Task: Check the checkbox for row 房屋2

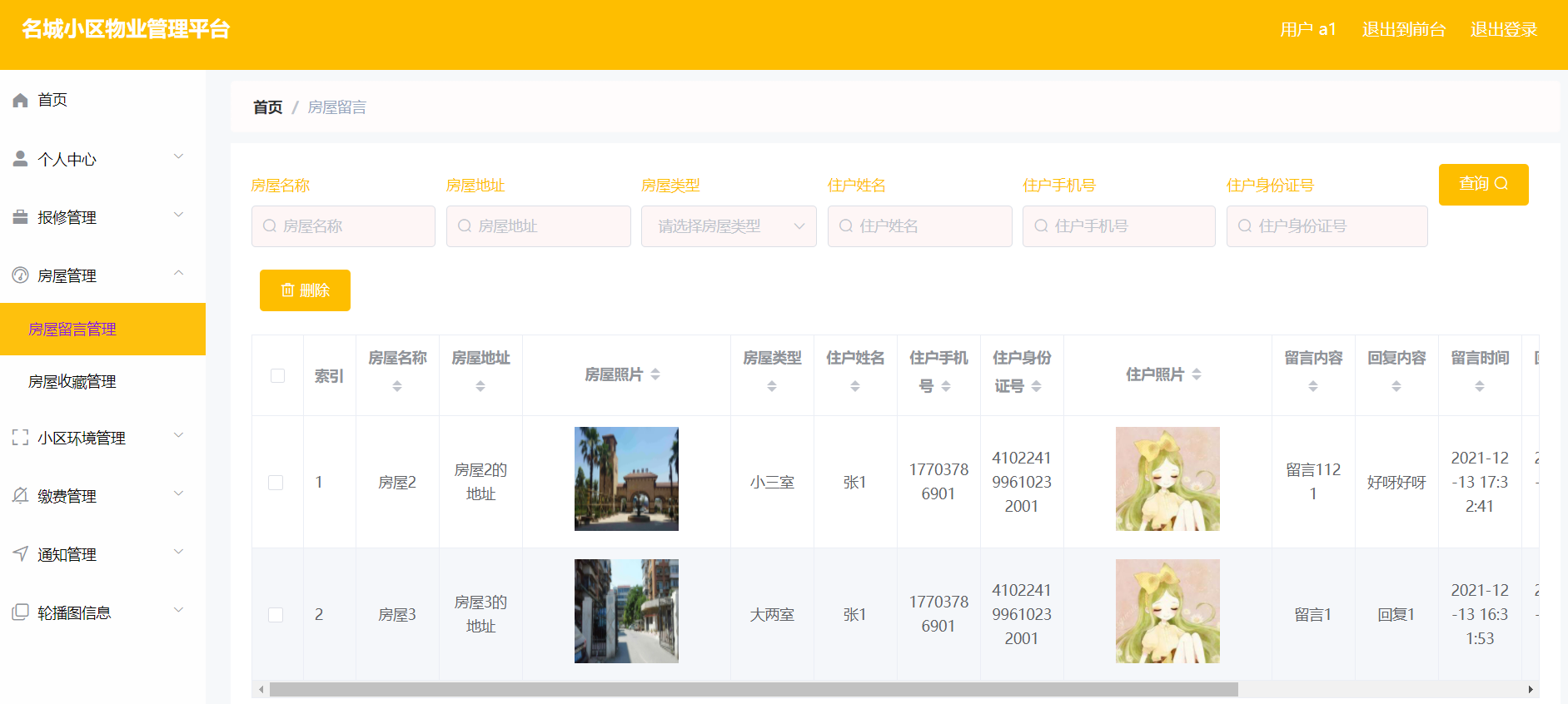Action: pos(276,483)
